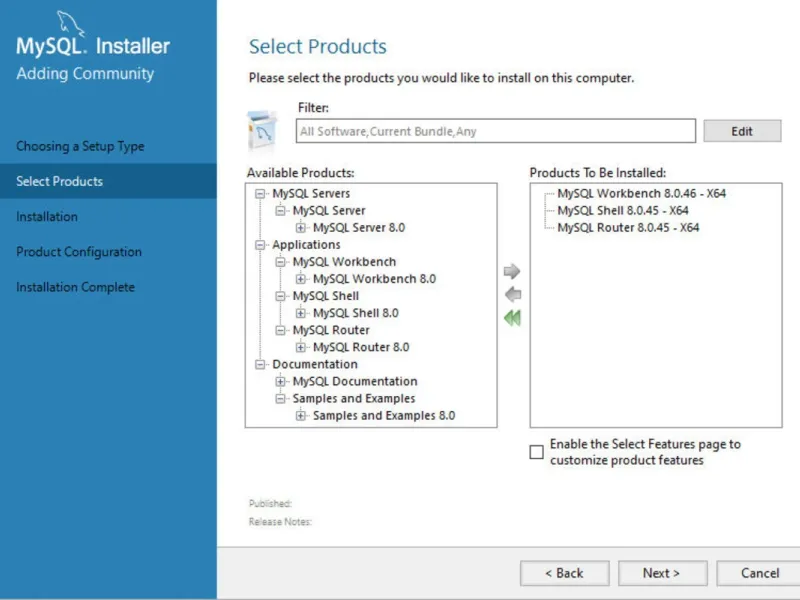Open the Product Configuration step
The height and width of the screenshot is (600, 800).
tap(79, 252)
